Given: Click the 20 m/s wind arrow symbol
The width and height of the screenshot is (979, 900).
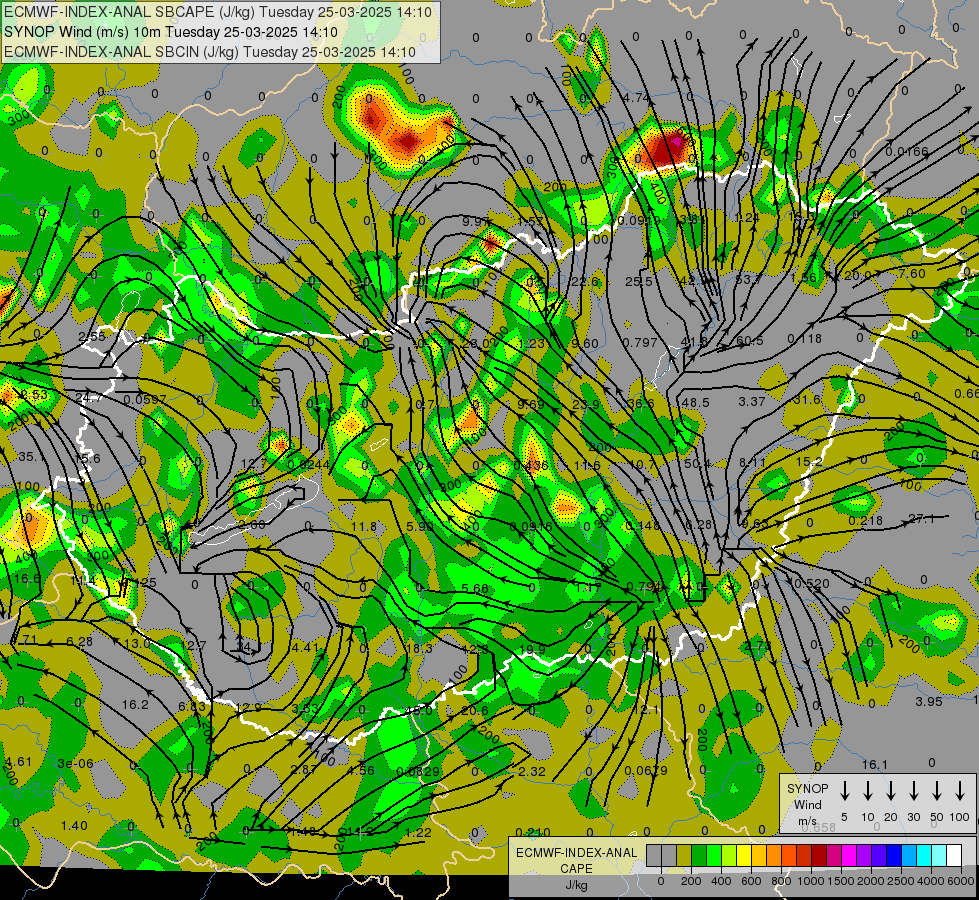Looking at the screenshot, I should tap(891, 791).
